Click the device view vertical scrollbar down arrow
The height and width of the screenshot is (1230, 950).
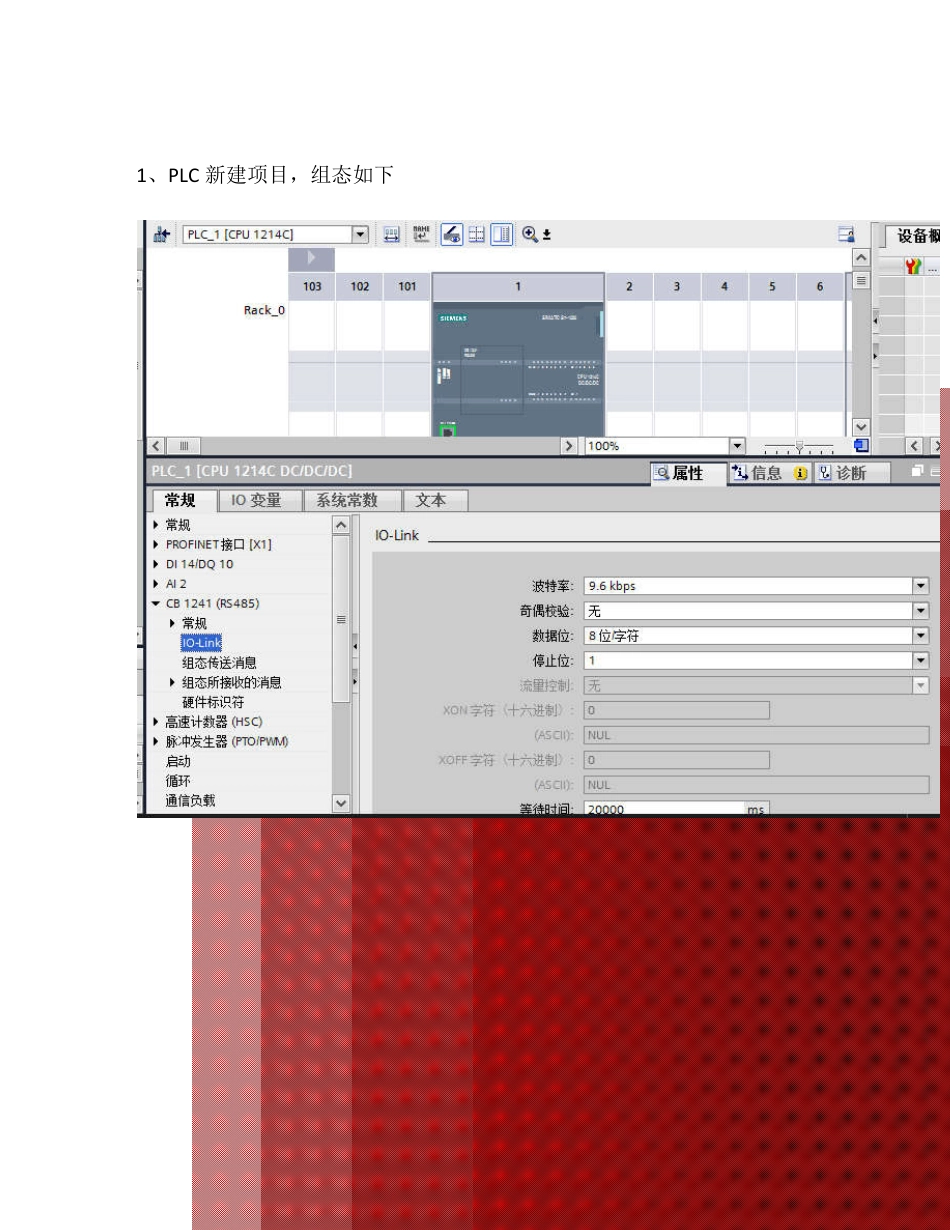[860, 428]
